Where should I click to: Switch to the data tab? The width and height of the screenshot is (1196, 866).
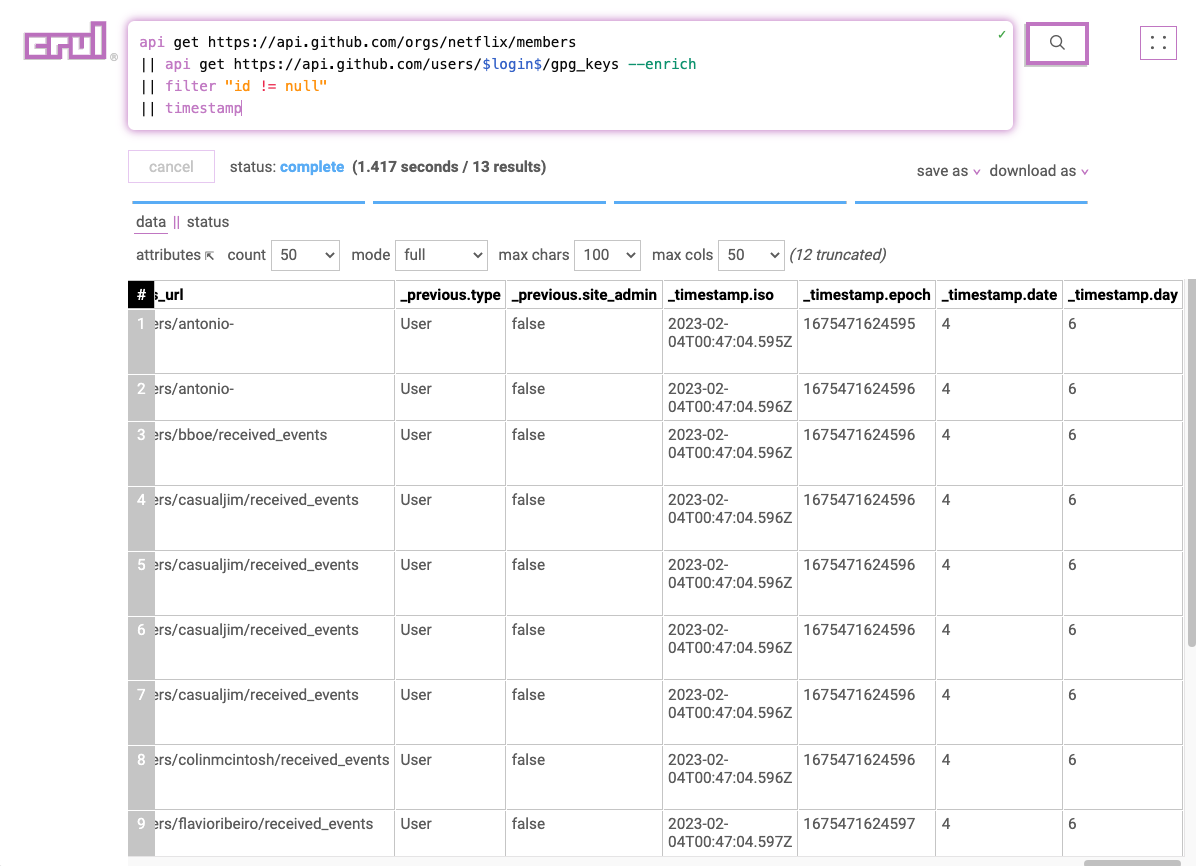(x=150, y=222)
